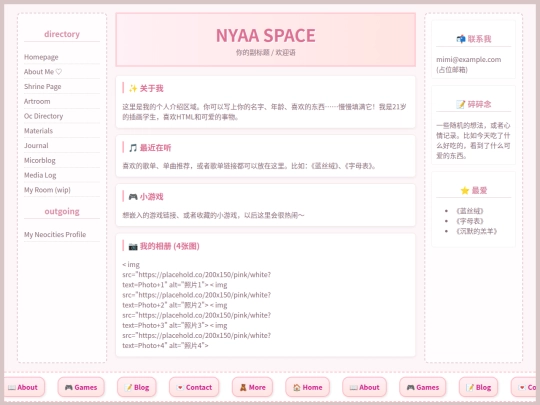The width and height of the screenshot is (540, 405).
Task: Click the 联系我 card heading
Action: (479, 39)
